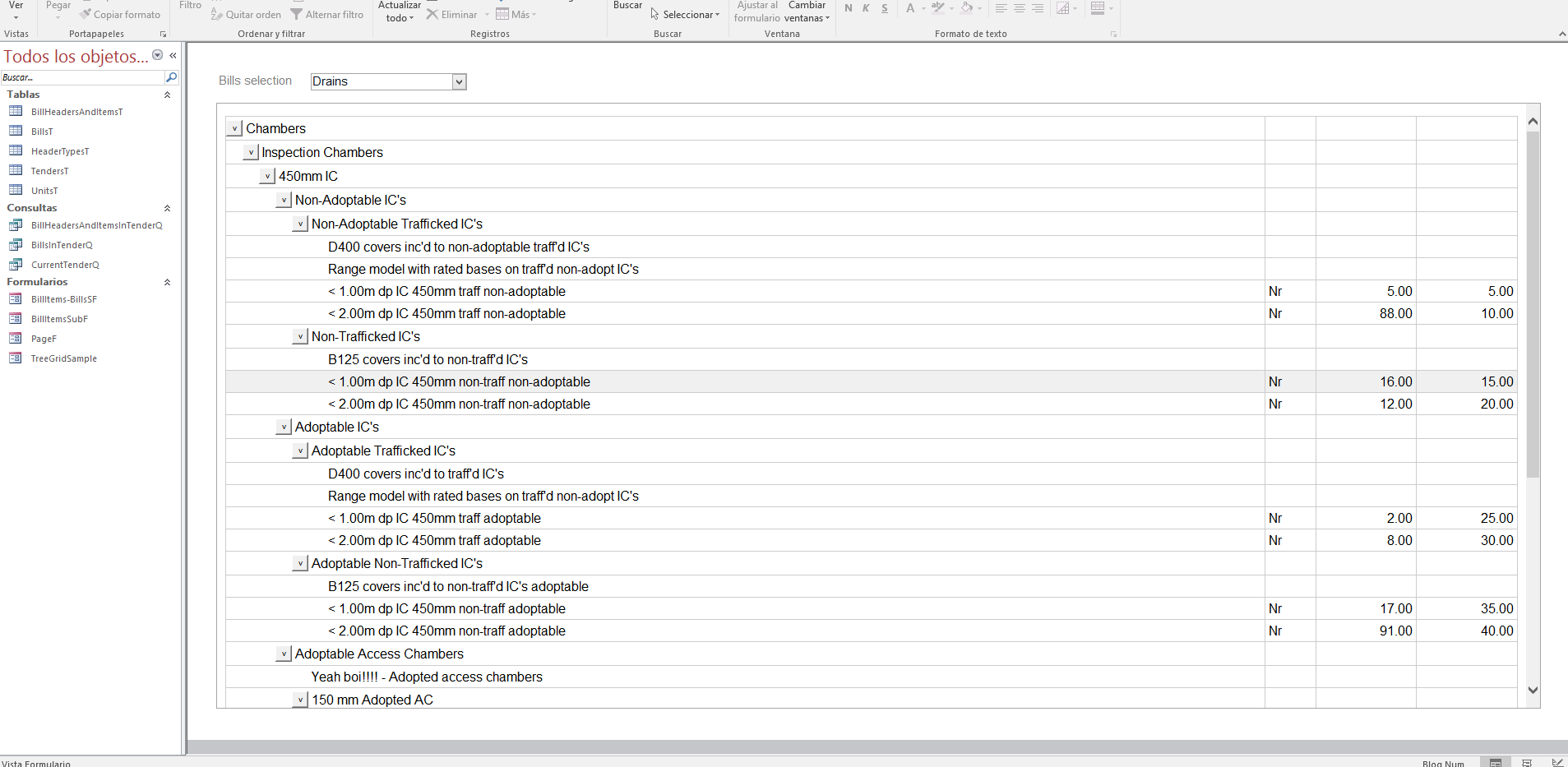
Task: Open the UnitsT table
Action: tap(44, 191)
